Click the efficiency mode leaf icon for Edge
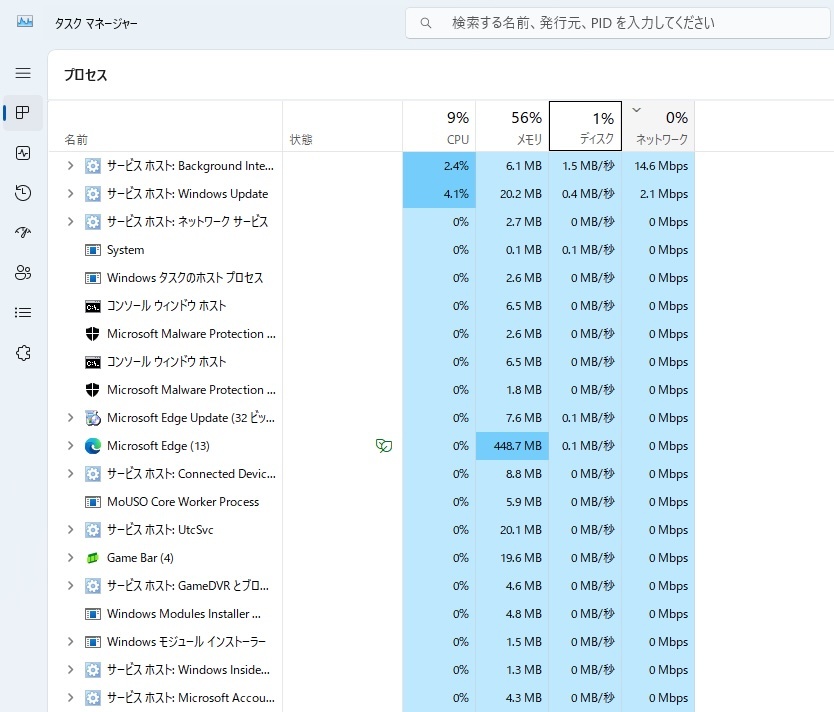Viewport: 834px width, 712px height. [x=382, y=446]
